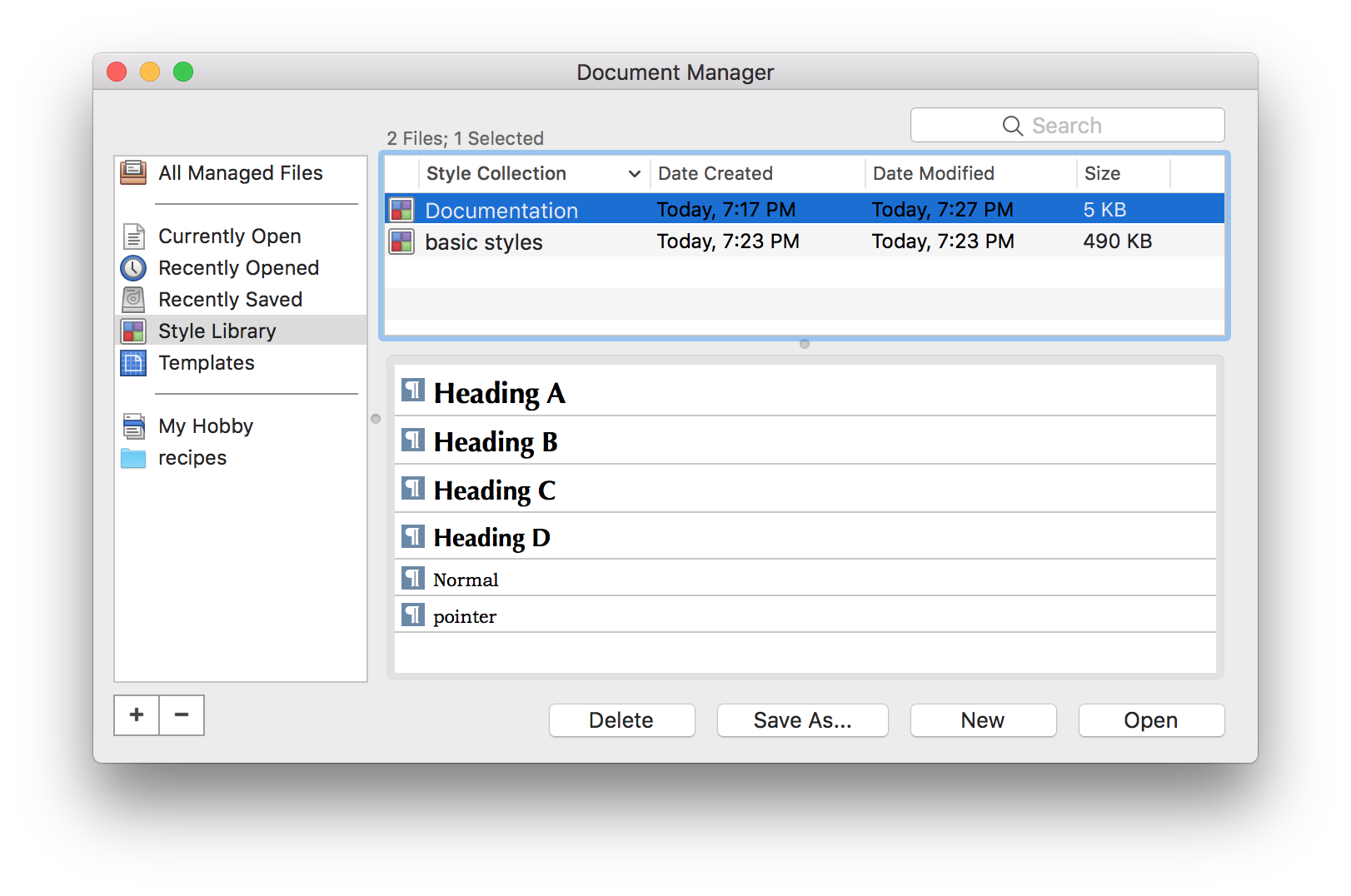Select the Heading D style
This screenshot has height=896, width=1351.
(x=805, y=536)
